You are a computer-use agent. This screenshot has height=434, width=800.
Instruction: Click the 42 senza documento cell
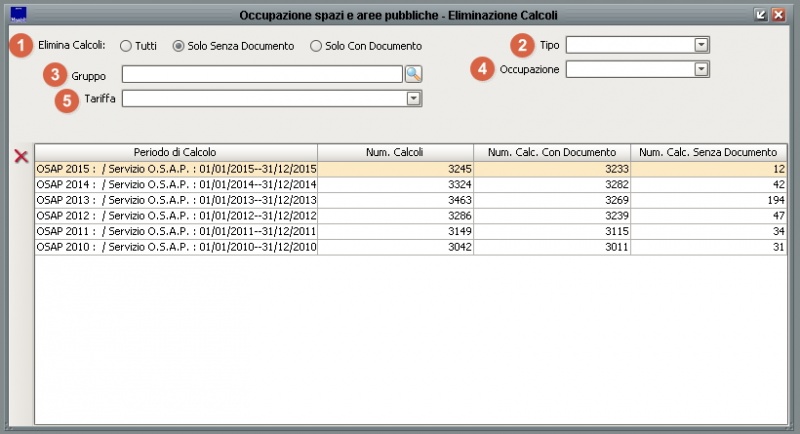(x=709, y=184)
